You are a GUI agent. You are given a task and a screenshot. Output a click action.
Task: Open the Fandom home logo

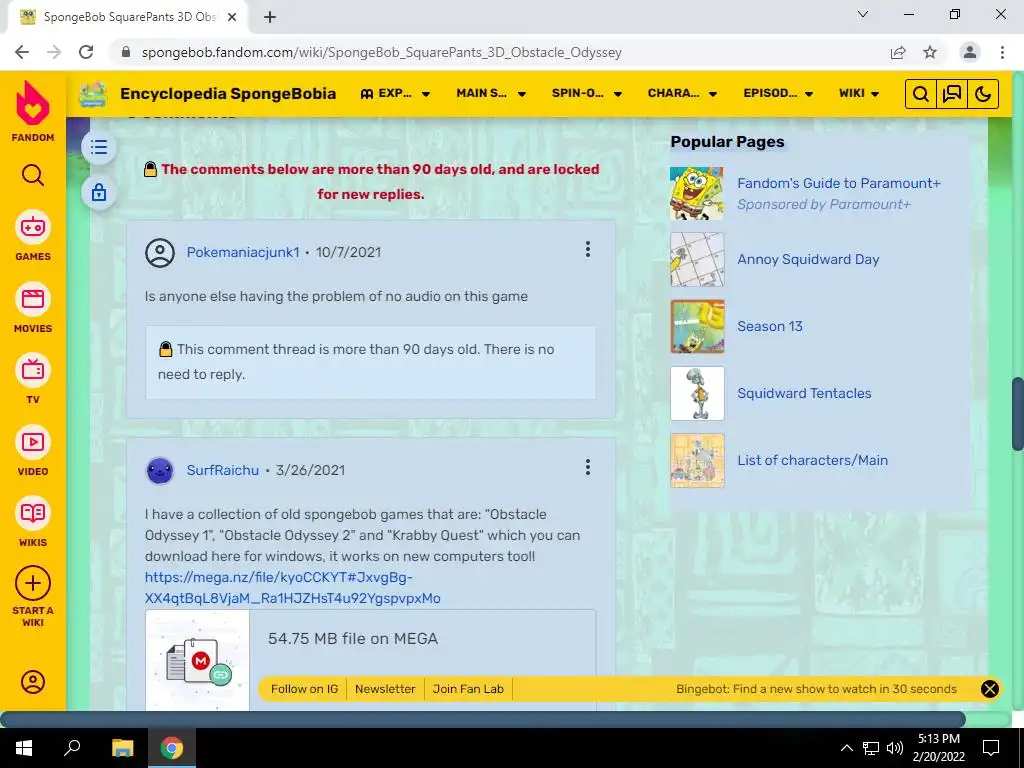click(x=33, y=111)
